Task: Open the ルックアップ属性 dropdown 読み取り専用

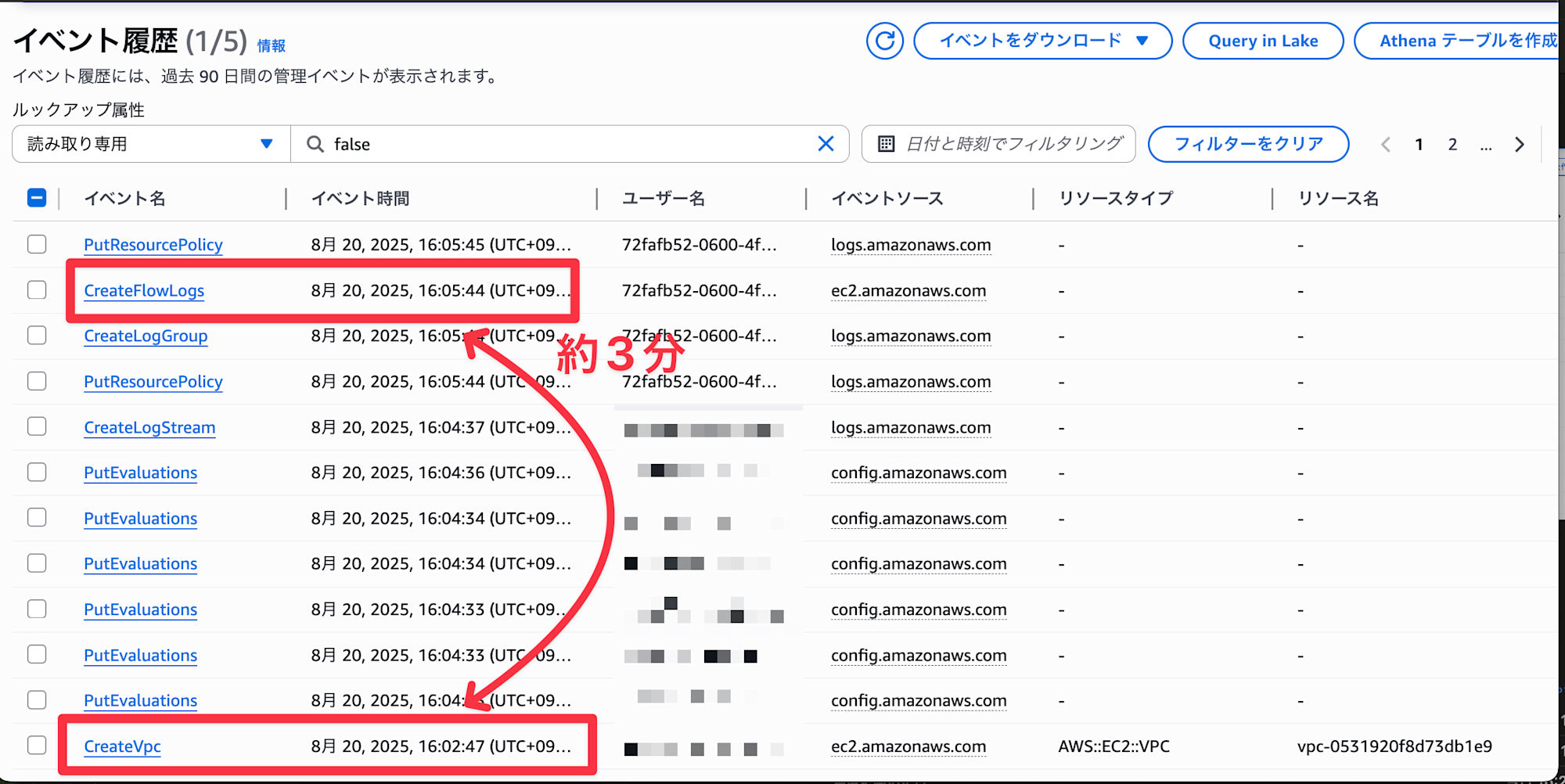Action: (x=151, y=144)
